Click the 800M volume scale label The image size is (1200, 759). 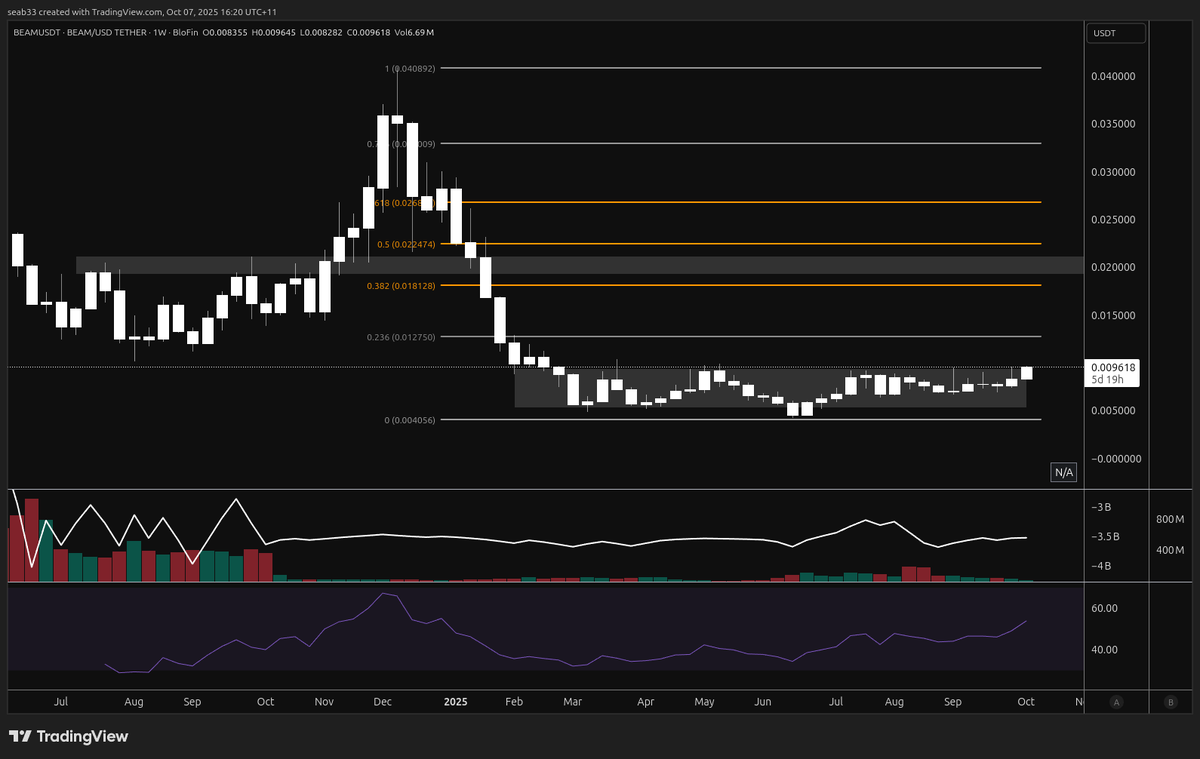[1170, 520]
